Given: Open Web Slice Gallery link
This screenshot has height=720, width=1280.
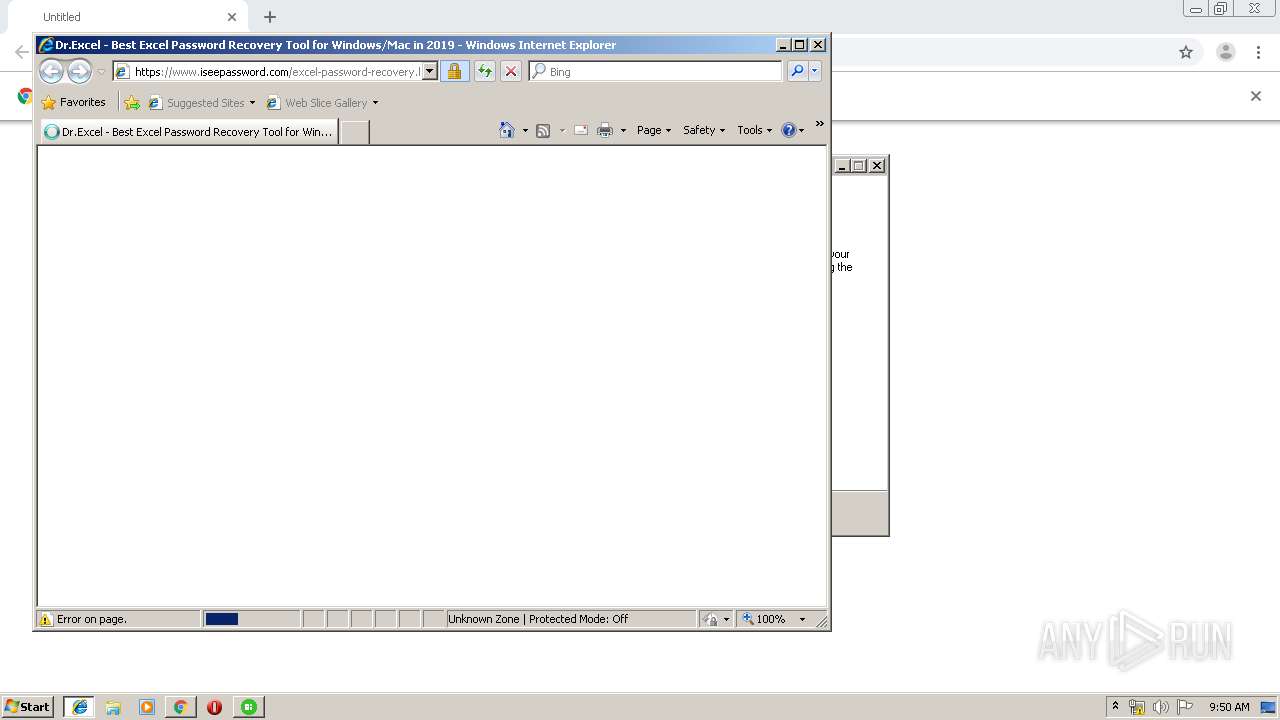Looking at the screenshot, I should [317, 102].
